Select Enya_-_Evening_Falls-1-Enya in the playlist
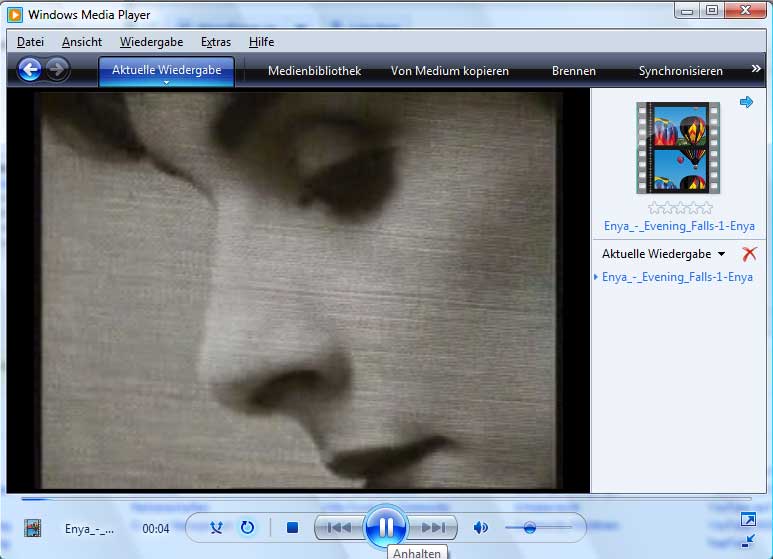The height and width of the screenshot is (559, 773). [x=677, y=277]
